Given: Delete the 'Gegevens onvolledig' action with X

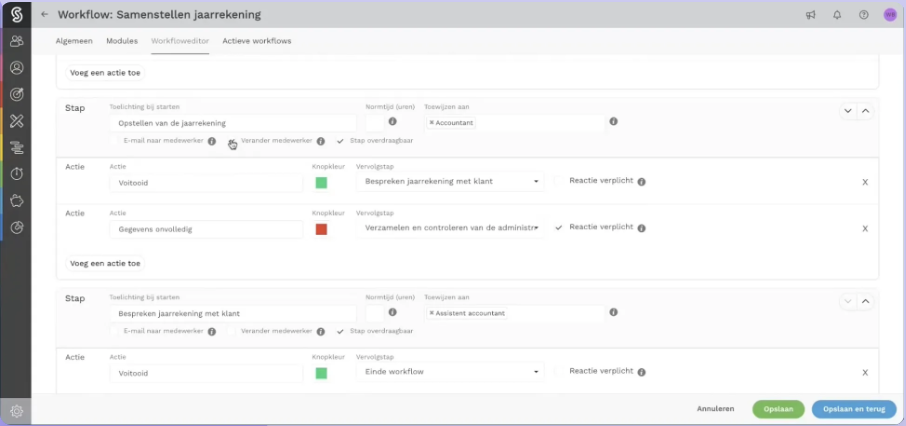Looking at the screenshot, I should click(865, 229).
